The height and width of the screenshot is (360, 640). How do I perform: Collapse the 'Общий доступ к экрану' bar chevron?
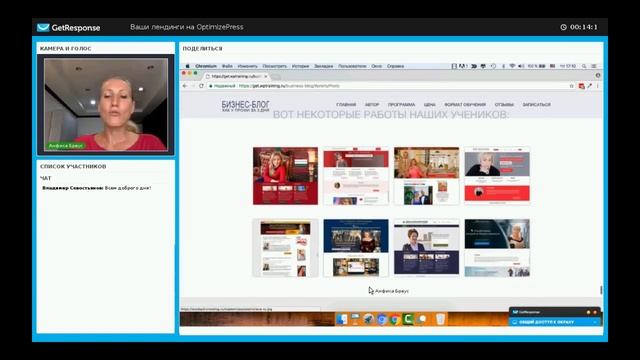pos(595,322)
